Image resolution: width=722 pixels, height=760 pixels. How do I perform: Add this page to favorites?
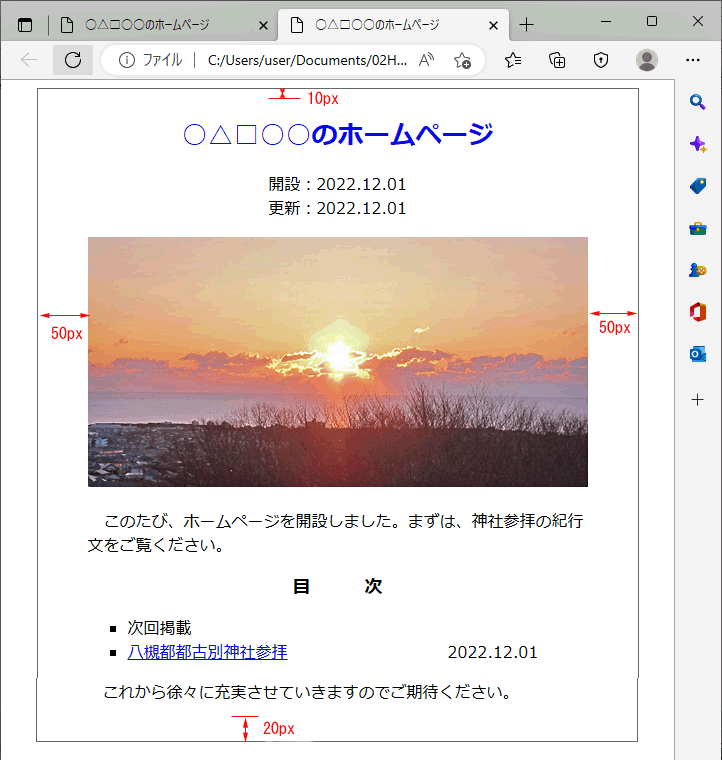pyautogui.click(x=462, y=60)
